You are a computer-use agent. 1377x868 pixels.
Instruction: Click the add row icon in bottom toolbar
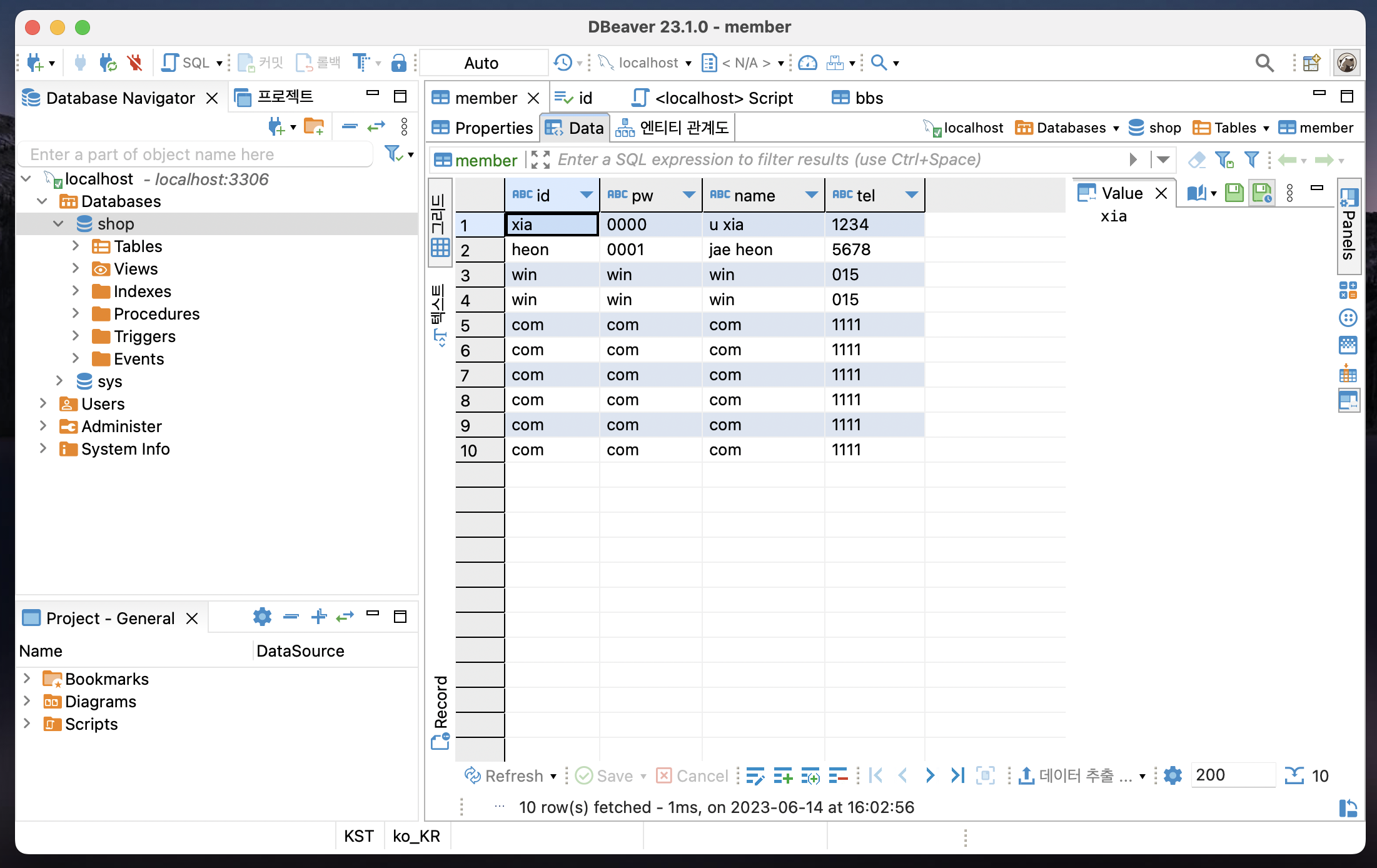tap(782, 775)
